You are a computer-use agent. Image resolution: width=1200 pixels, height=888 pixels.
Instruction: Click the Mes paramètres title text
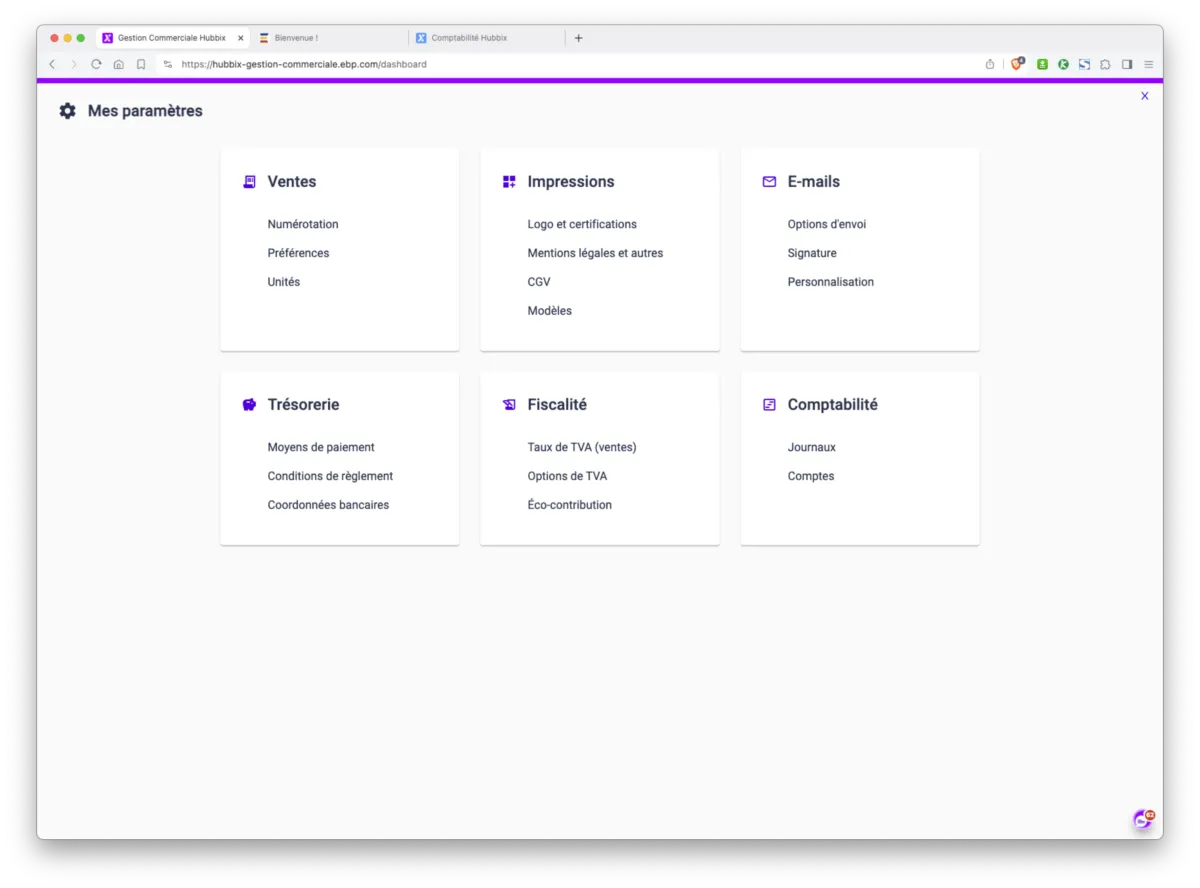pyautogui.click(x=145, y=111)
